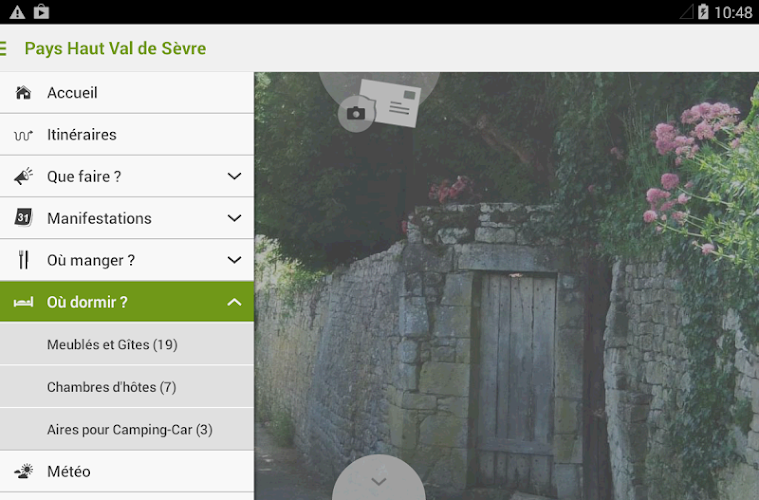This screenshot has width=759, height=500.
Task: Click the Où manger fork and knife icon
Action: (23, 259)
